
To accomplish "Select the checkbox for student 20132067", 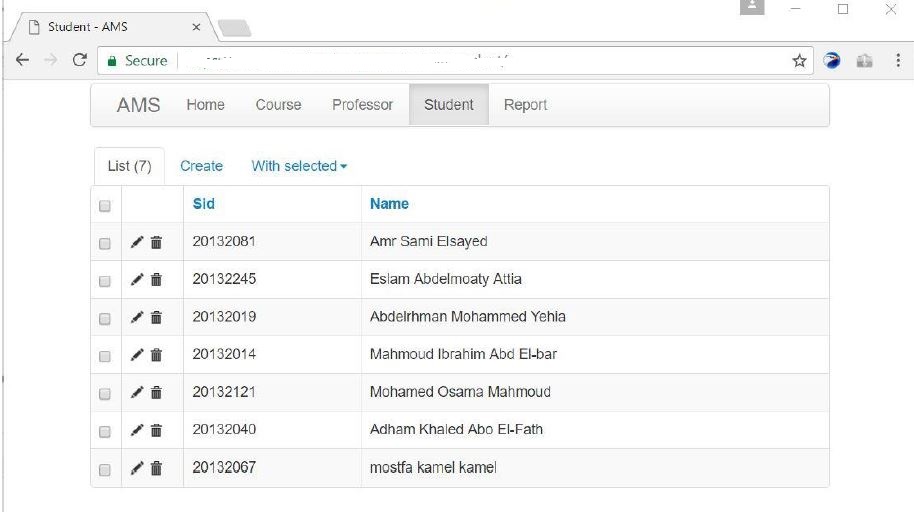I will tap(105, 469).
